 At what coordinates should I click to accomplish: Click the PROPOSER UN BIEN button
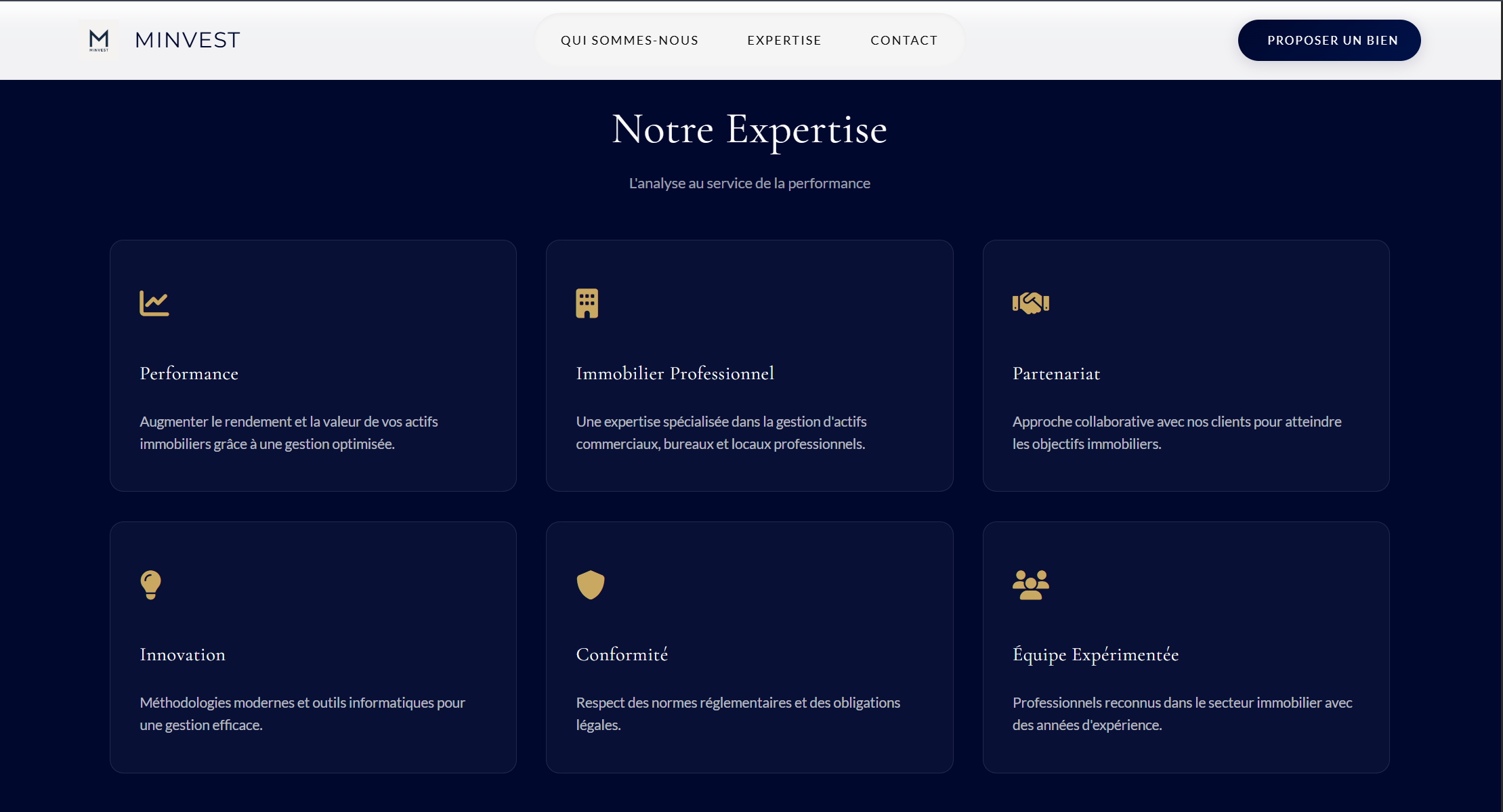coord(1329,40)
